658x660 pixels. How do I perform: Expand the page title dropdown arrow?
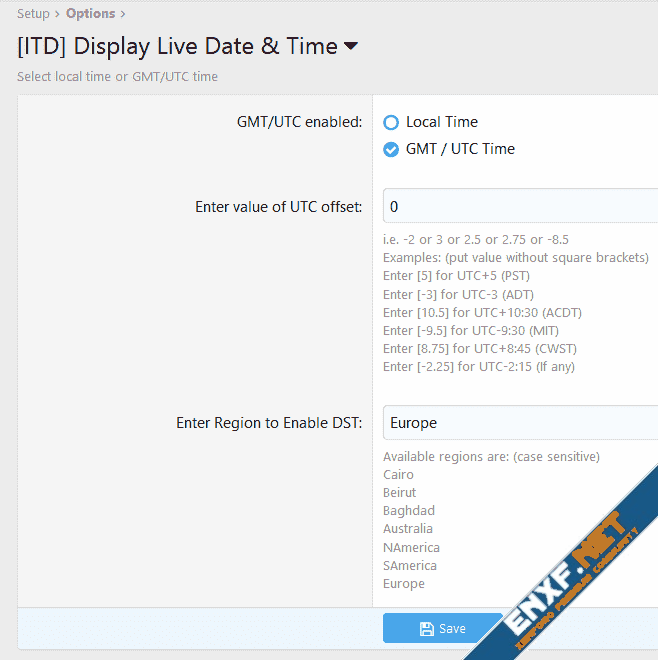coord(350,46)
